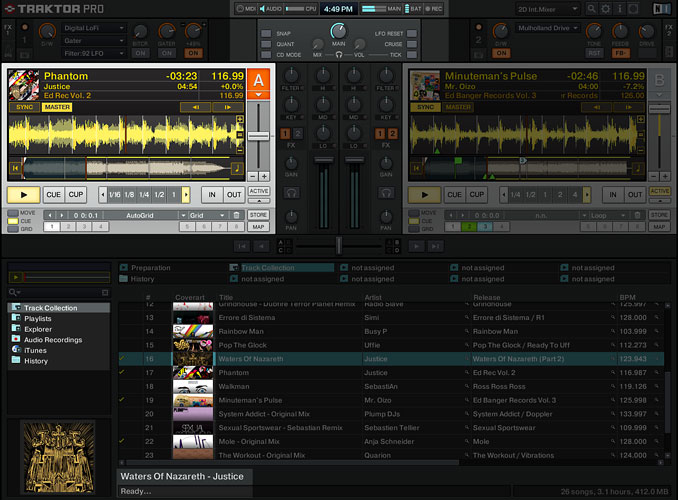This screenshot has height=500, width=678.
Task: Zoom in on Deck A waveform
Action: click(239, 120)
